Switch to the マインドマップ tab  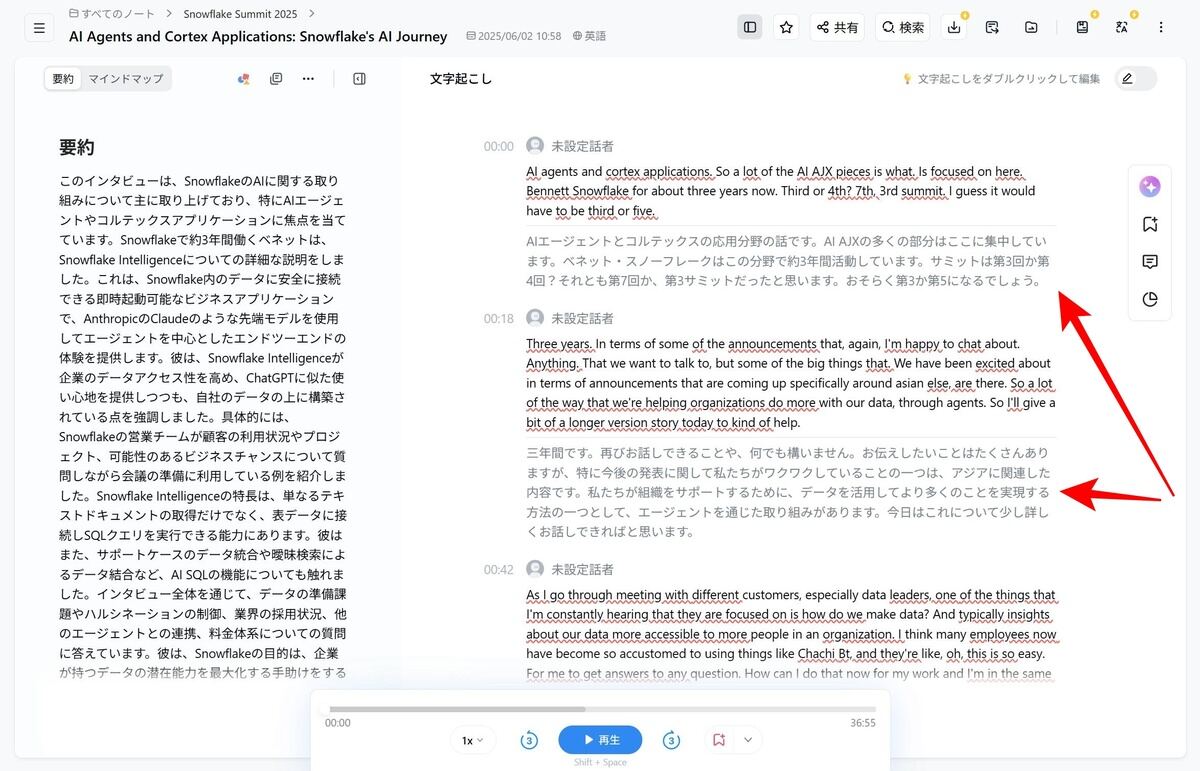coord(126,78)
